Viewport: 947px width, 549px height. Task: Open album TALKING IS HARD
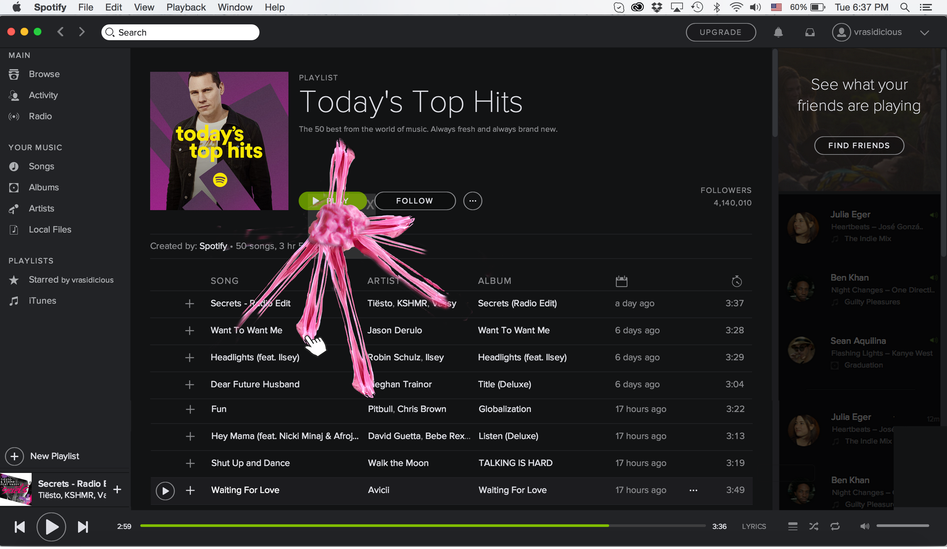click(x=515, y=463)
